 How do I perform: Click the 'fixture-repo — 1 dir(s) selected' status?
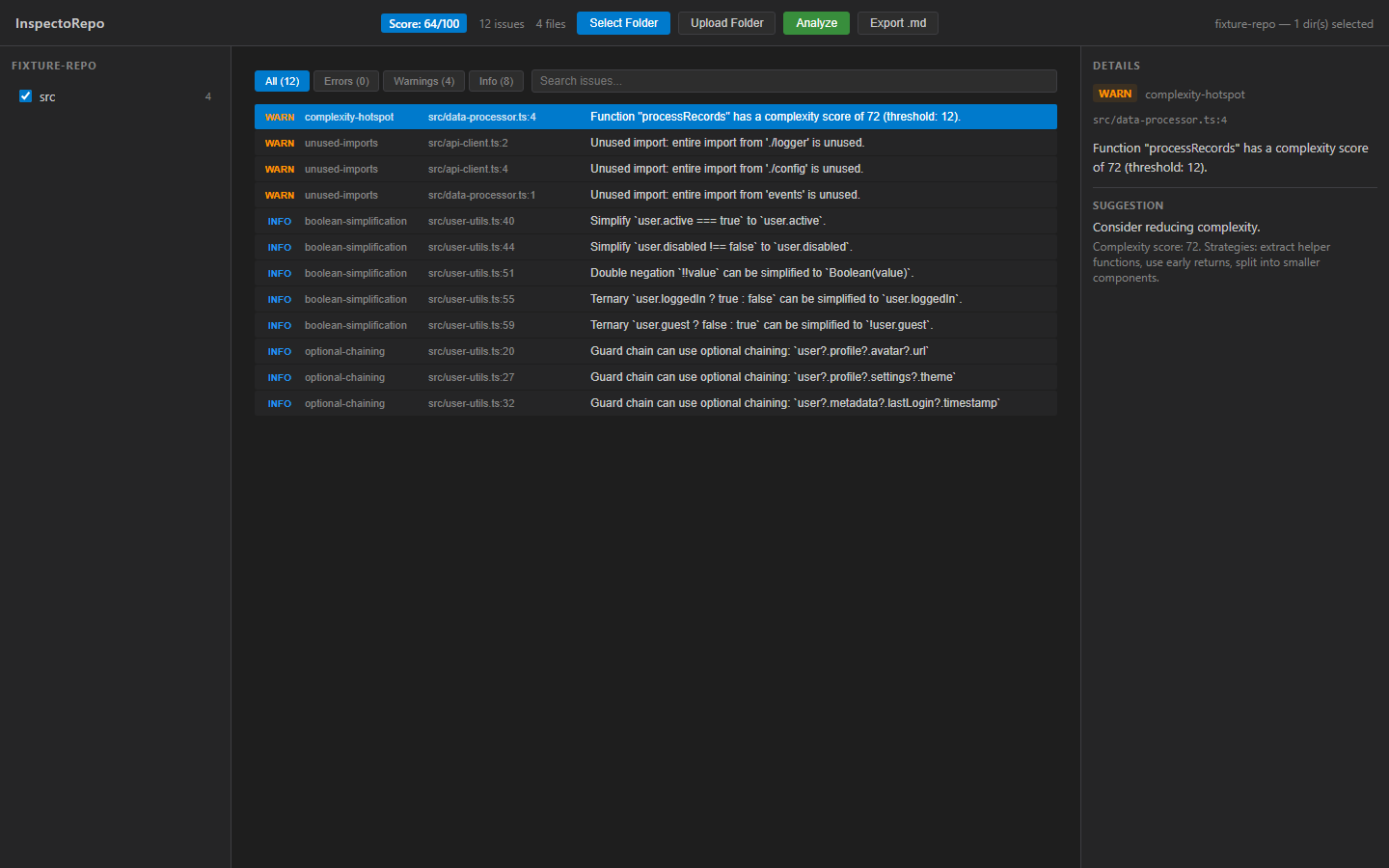pos(1294,24)
